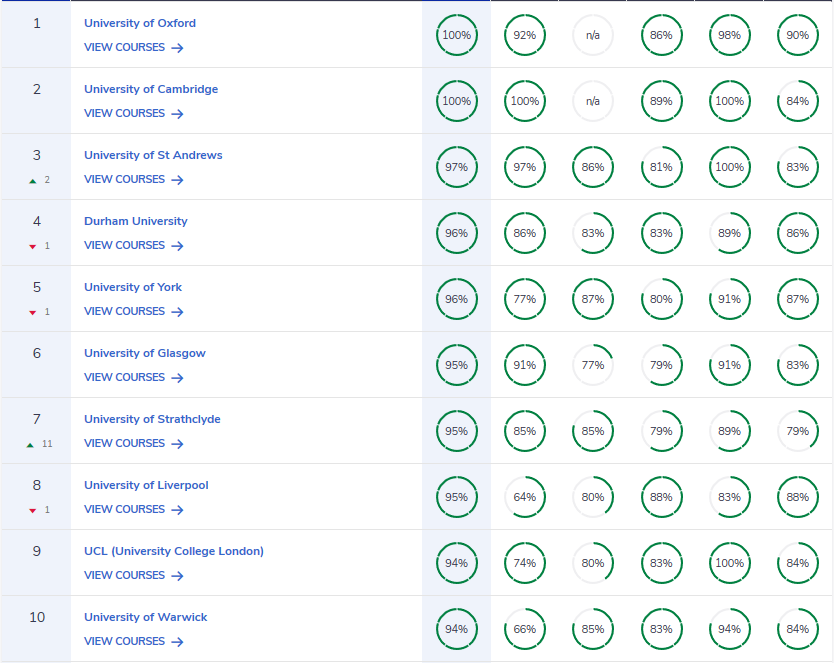Select View Courses under University of Glasgow
The height and width of the screenshot is (663, 834).
click(124, 378)
